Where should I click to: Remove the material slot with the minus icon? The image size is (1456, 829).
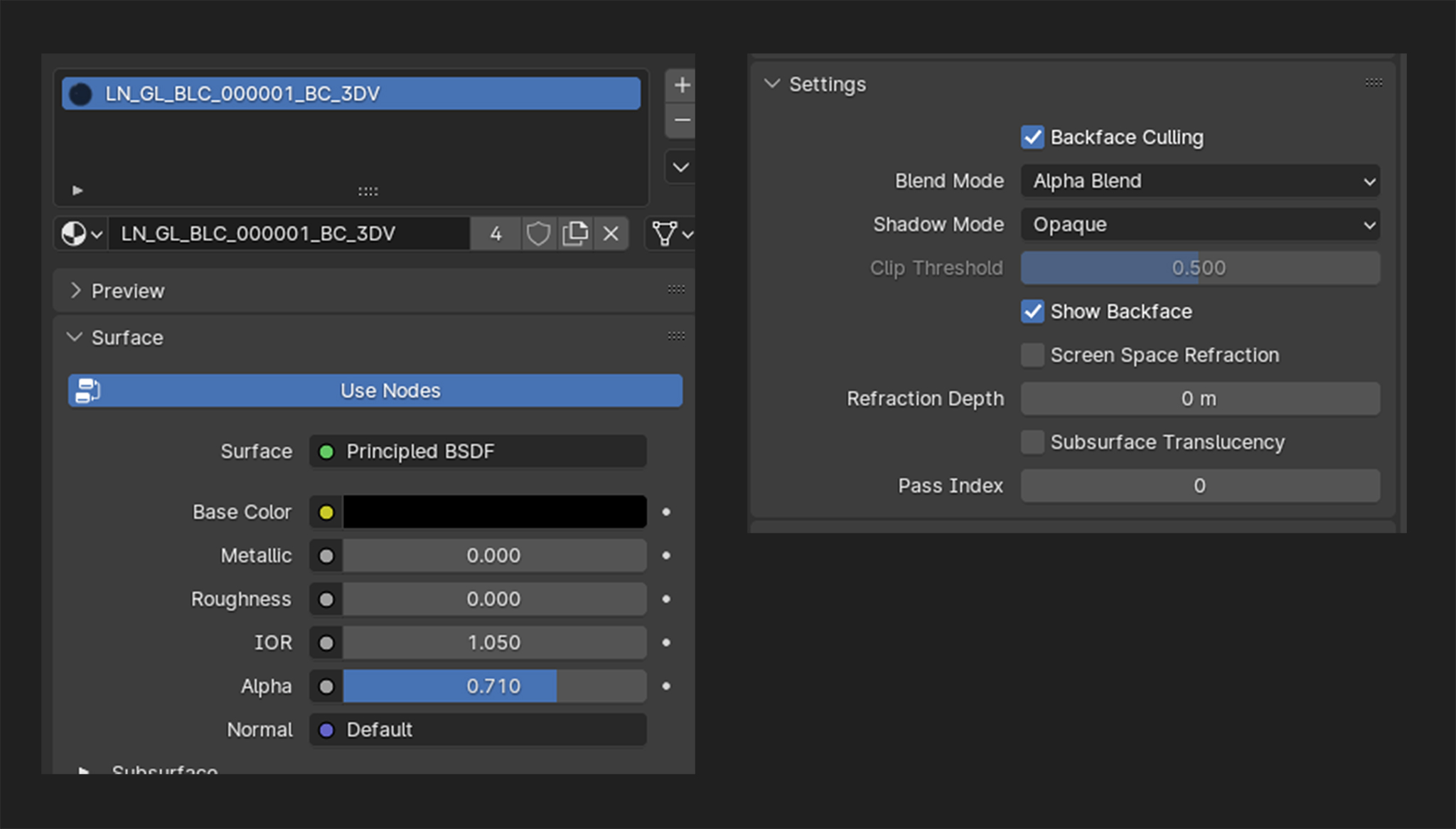(x=680, y=120)
